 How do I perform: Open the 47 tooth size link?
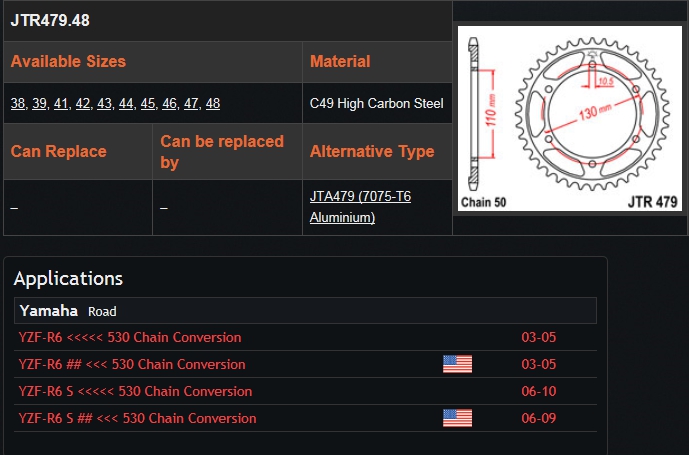pyautogui.click(x=191, y=103)
